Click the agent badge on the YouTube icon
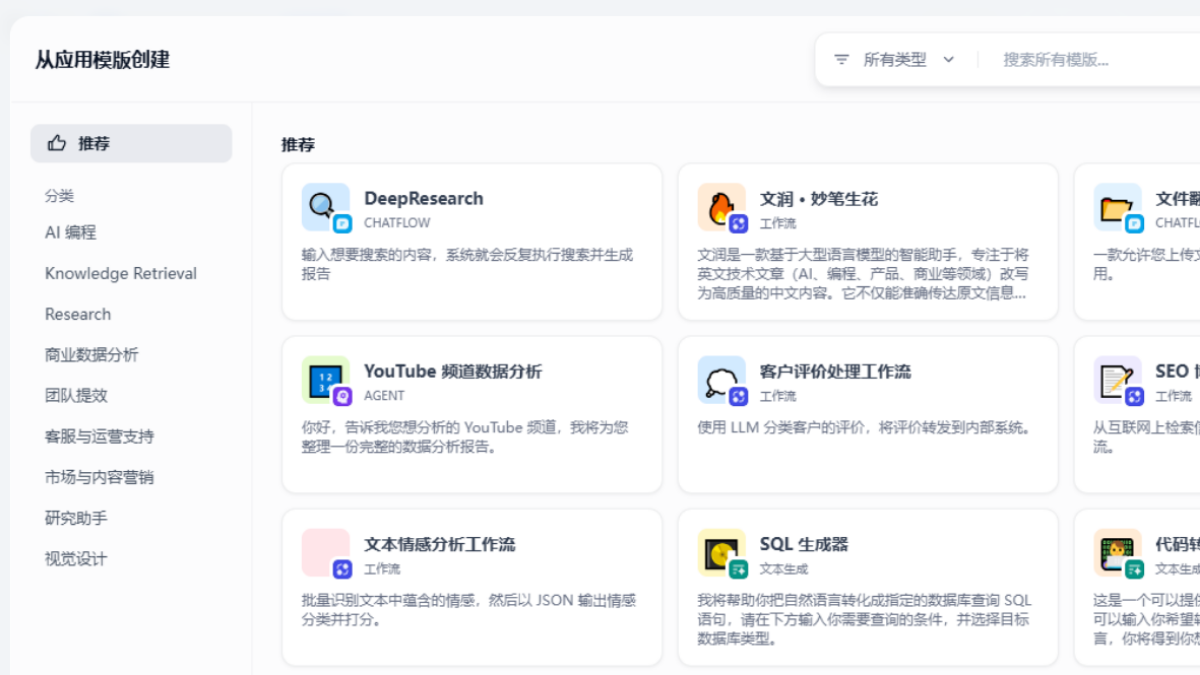 [342, 397]
